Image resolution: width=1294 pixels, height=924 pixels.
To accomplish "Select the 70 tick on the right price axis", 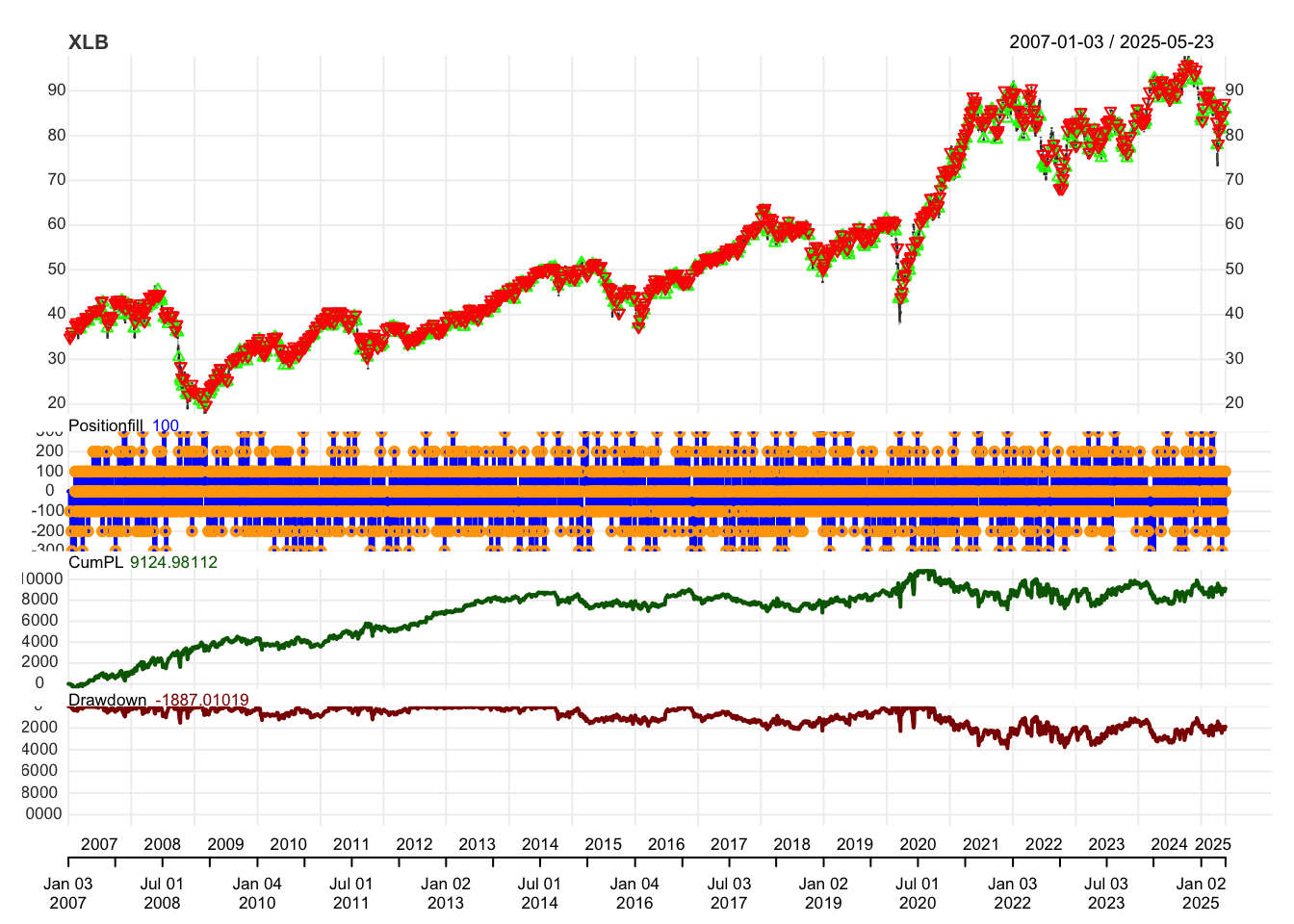I will pos(1234,180).
